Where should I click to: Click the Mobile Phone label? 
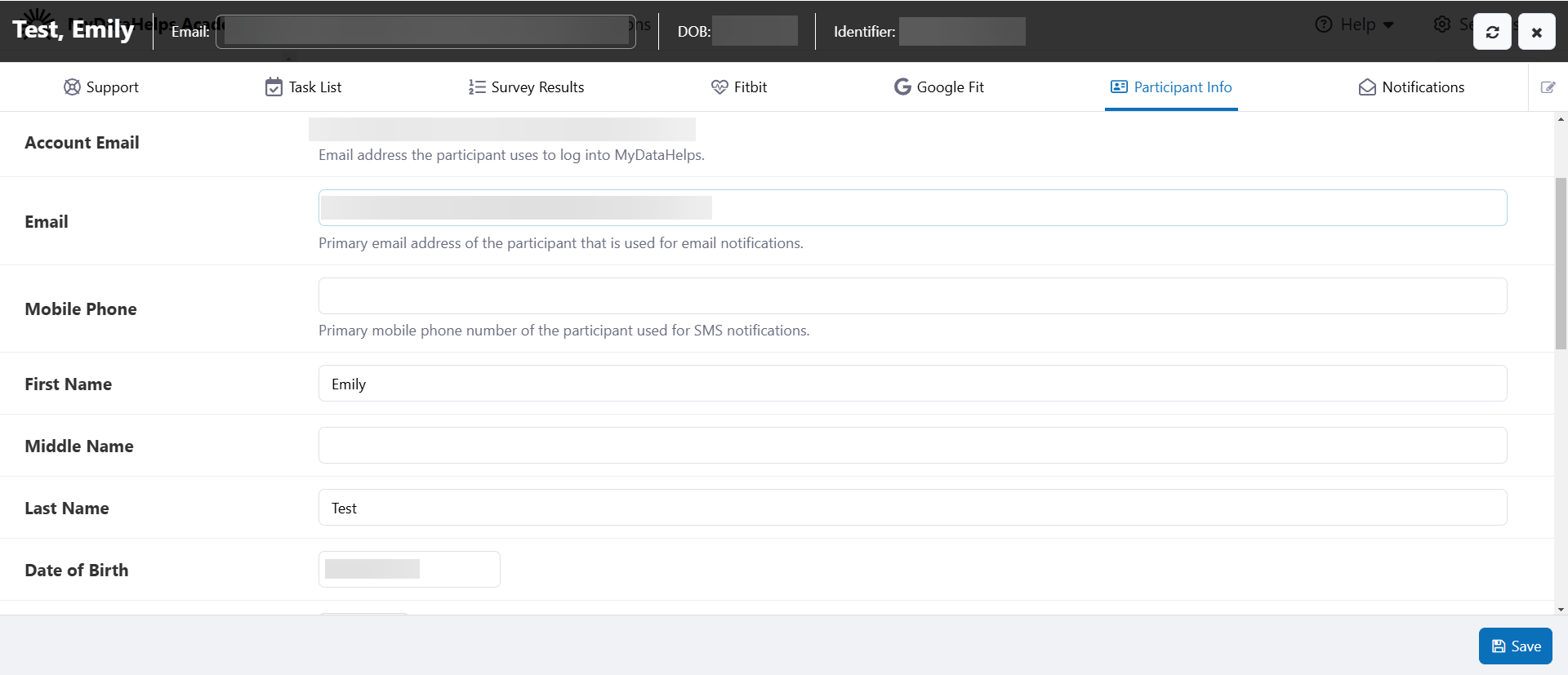tap(81, 309)
